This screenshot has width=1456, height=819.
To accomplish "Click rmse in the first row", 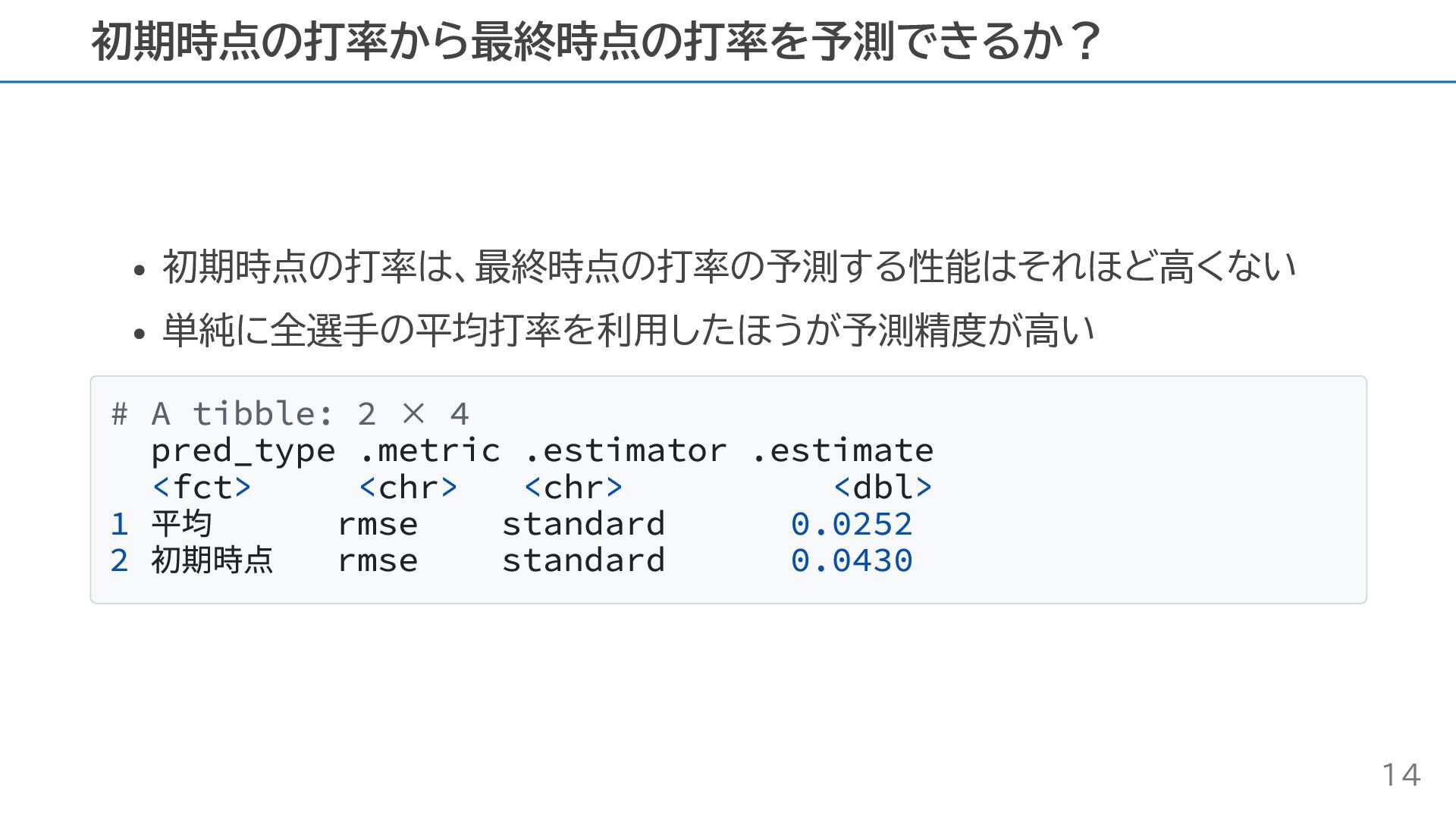I will coord(378,525).
